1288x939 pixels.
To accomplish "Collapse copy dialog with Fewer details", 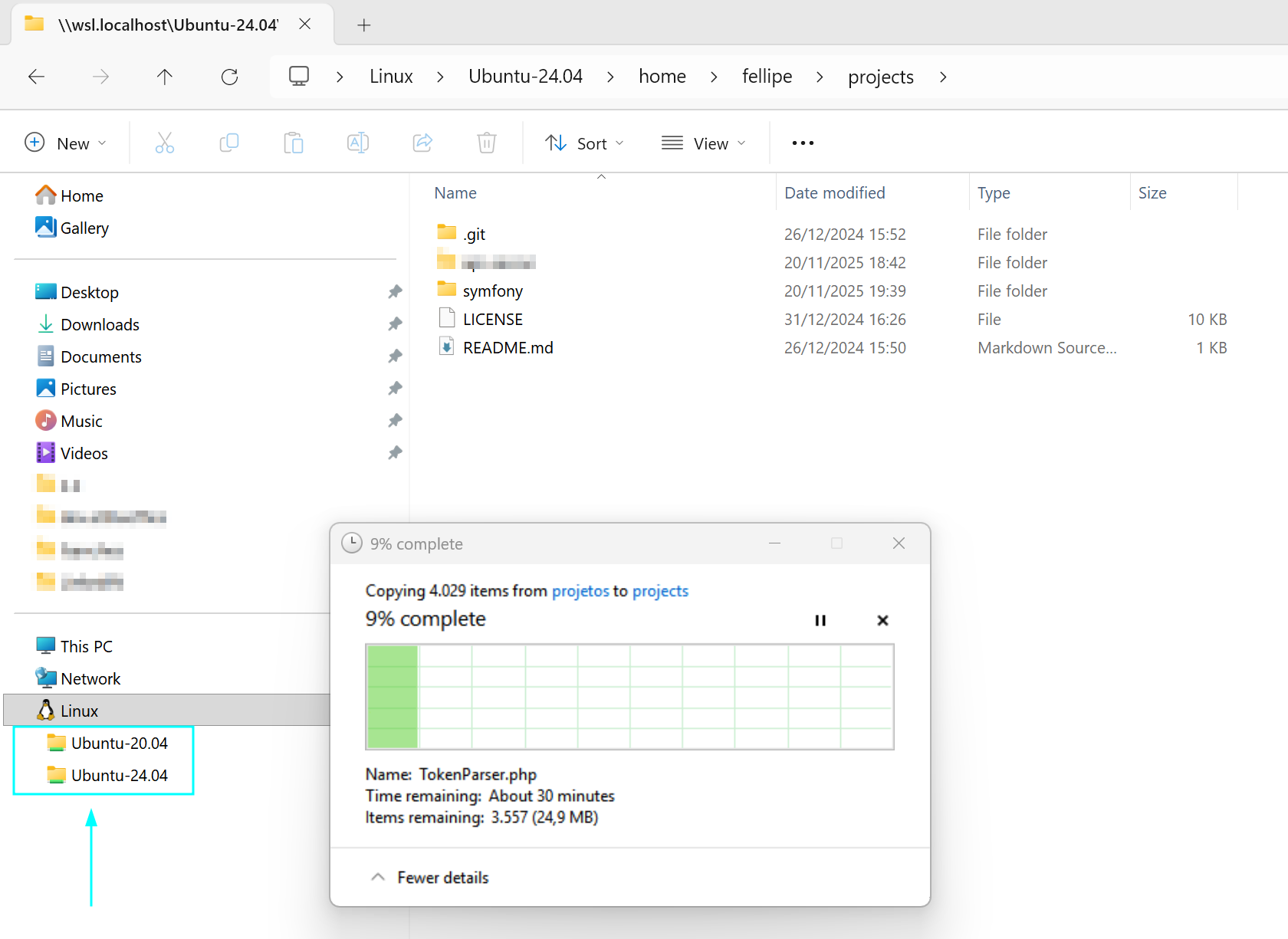I will pyautogui.click(x=430, y=878).
